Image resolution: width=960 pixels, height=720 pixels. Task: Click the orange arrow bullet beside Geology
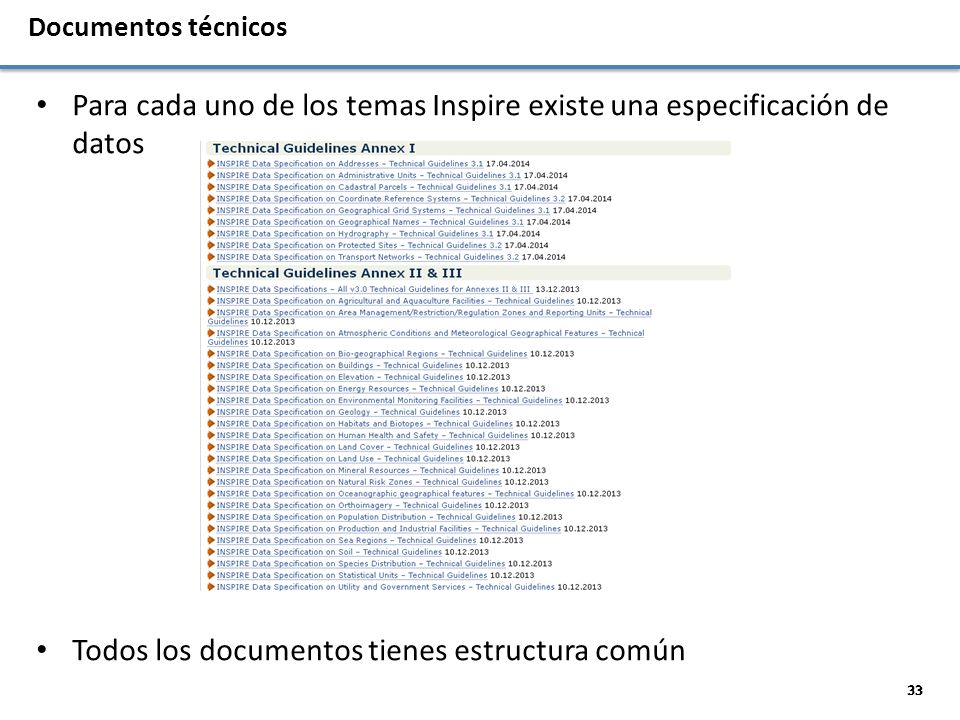tap(211, 411)
